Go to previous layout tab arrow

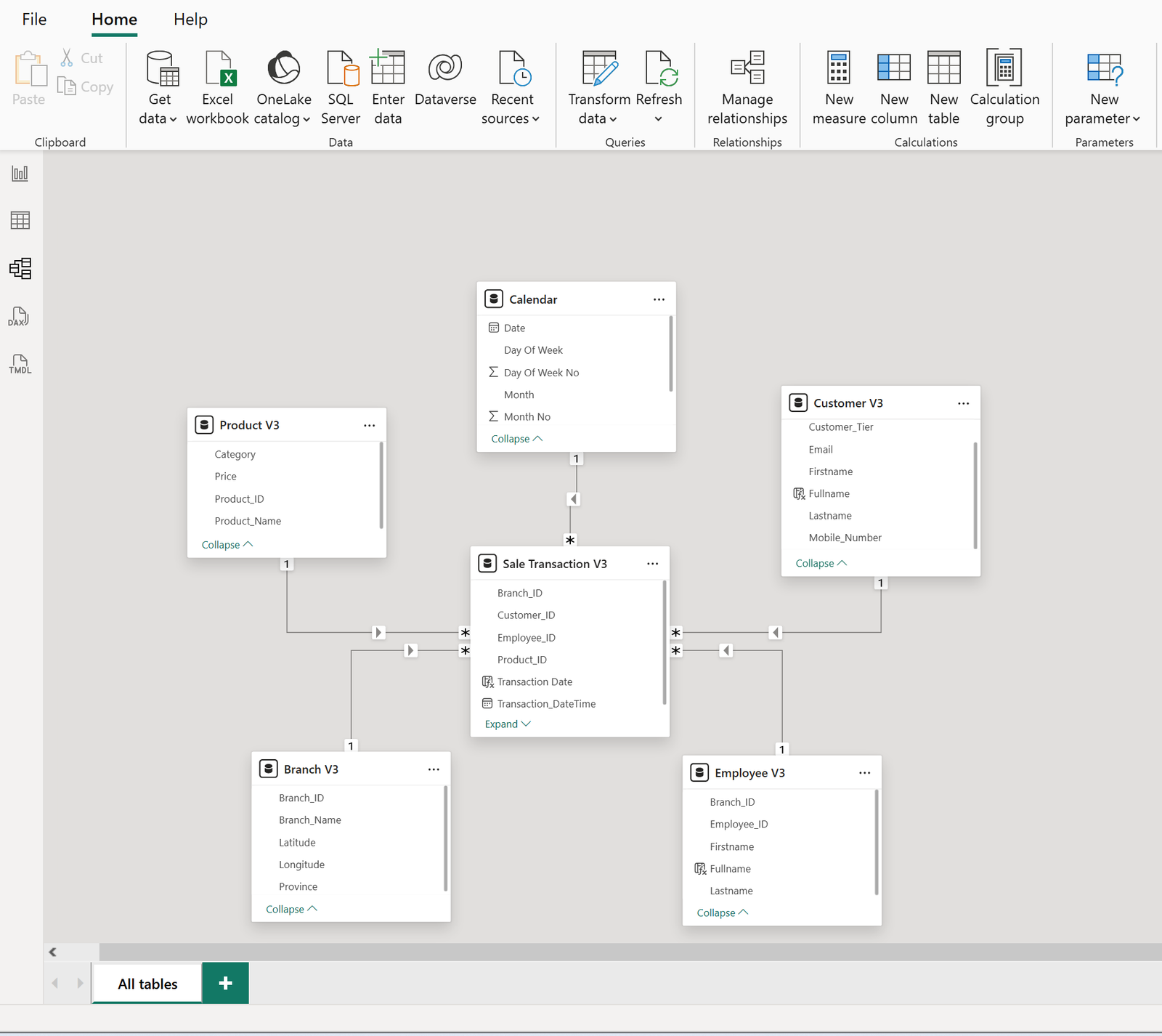[x=55, y=983]
